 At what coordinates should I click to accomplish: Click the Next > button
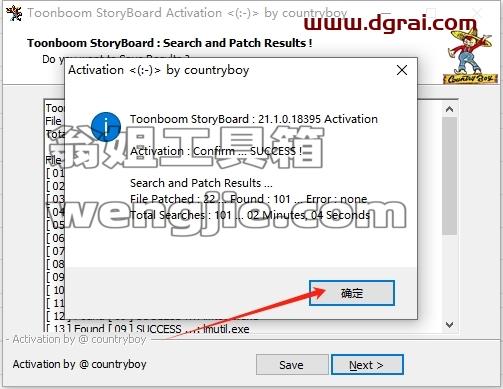[367, 365]
